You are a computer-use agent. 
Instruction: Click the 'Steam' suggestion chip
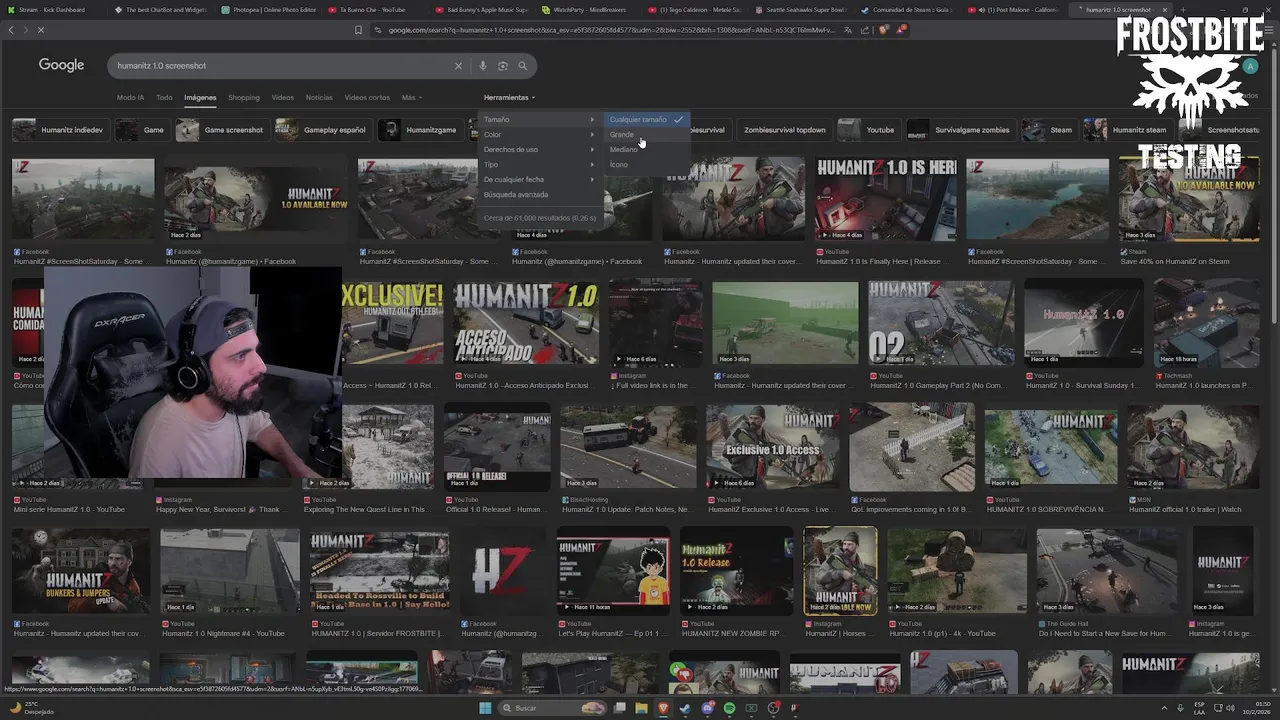pyautogui.click(x=1049, y=130)
